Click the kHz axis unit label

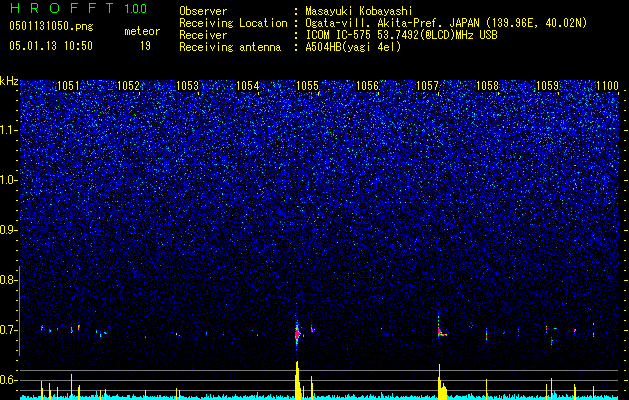(x=9, y=81)
